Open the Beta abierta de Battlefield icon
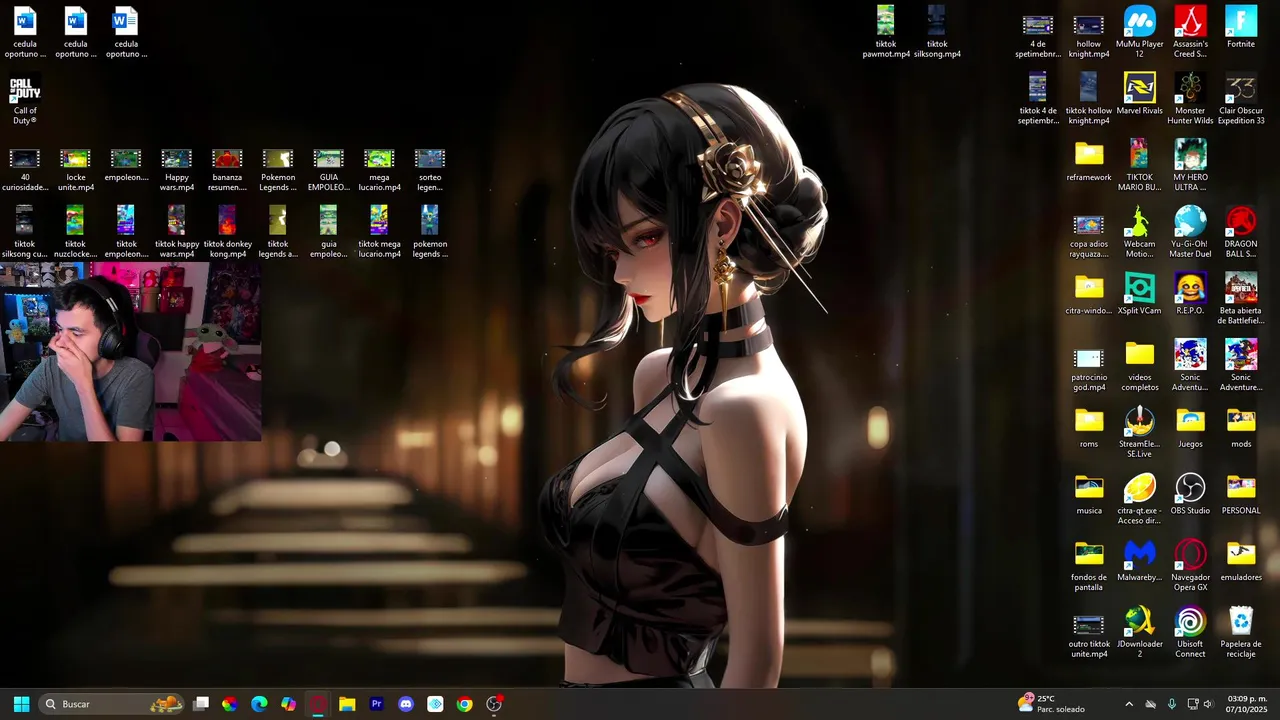 [x=1241, y=300]
